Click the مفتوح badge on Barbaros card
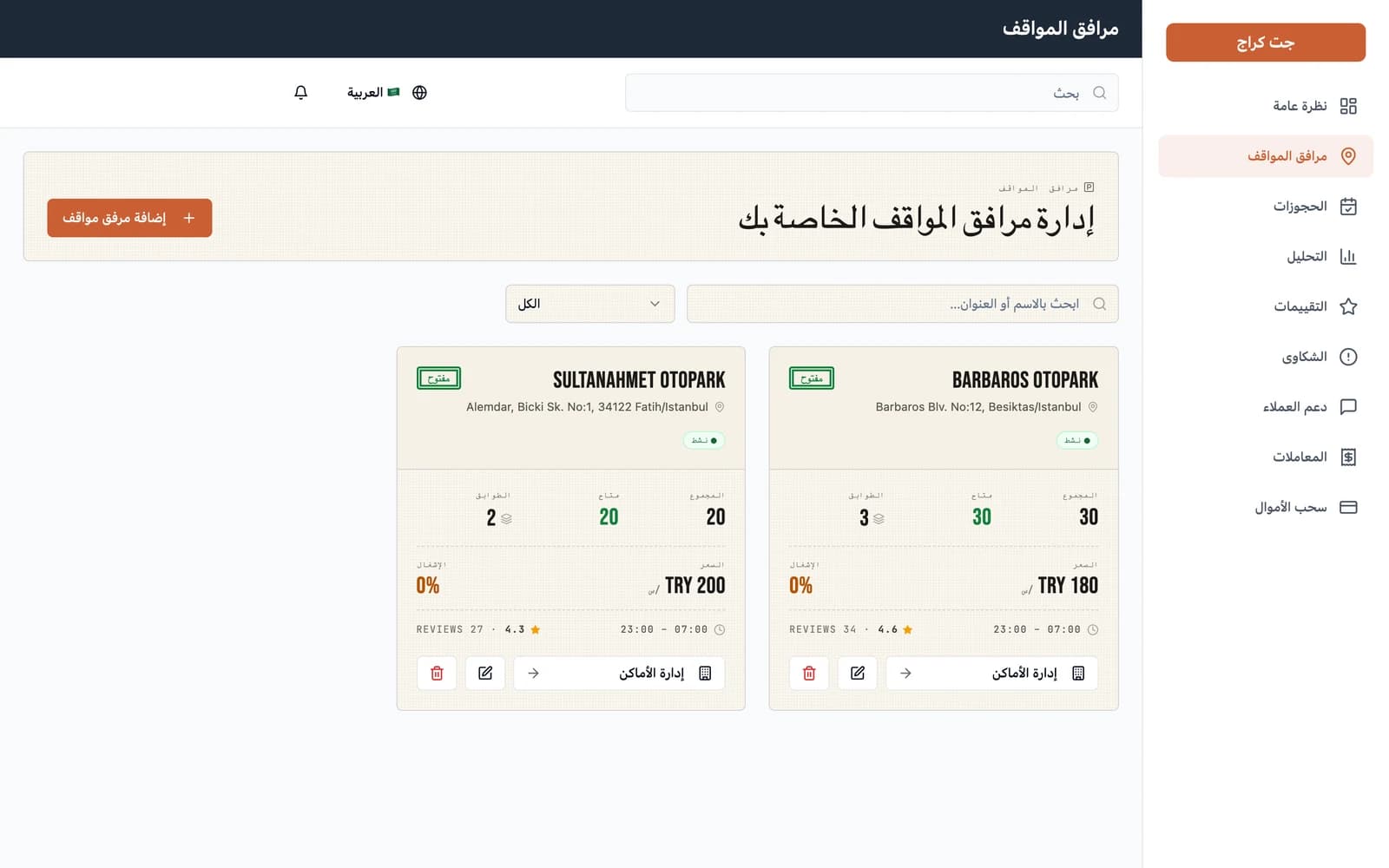Viewport: 1389px width, 868px height. (812, 378)
